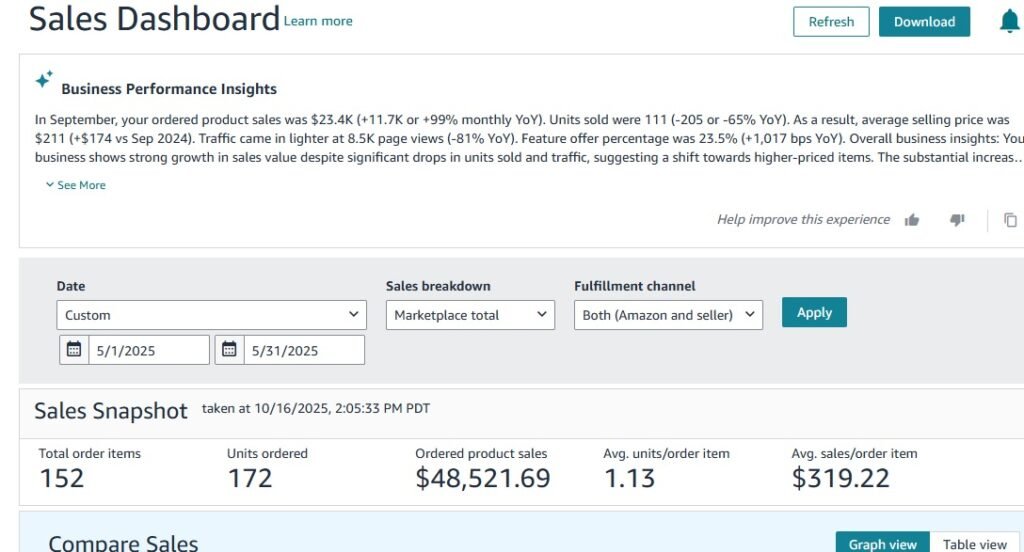
Task: Click the Download button
Action: (x=924, y=22)
